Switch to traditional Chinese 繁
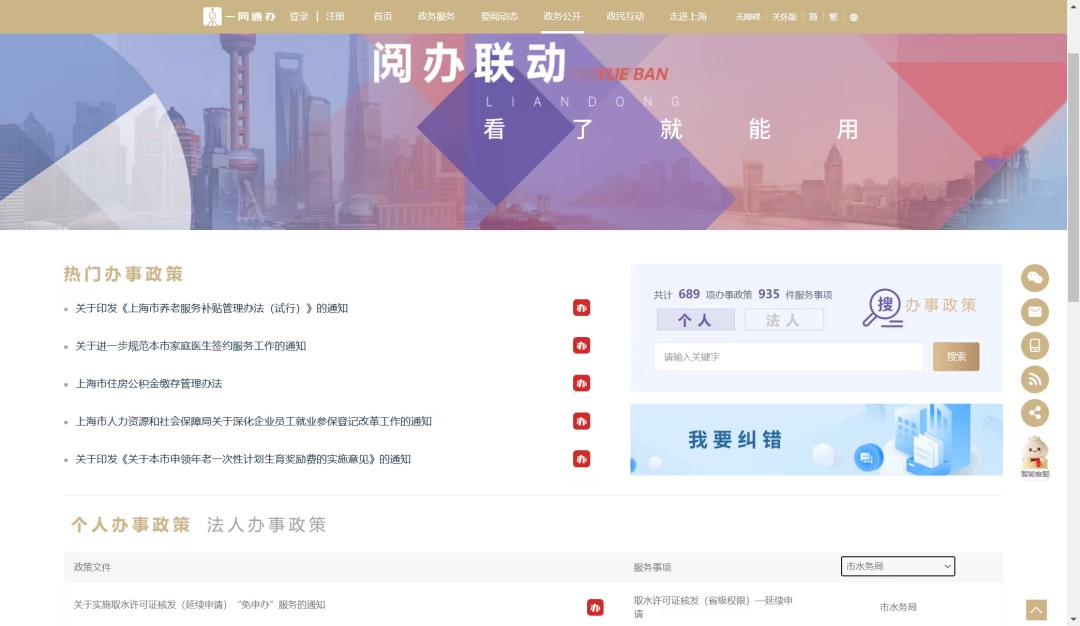This screenshot has width=1080, height=626. (x=833, y=17)
